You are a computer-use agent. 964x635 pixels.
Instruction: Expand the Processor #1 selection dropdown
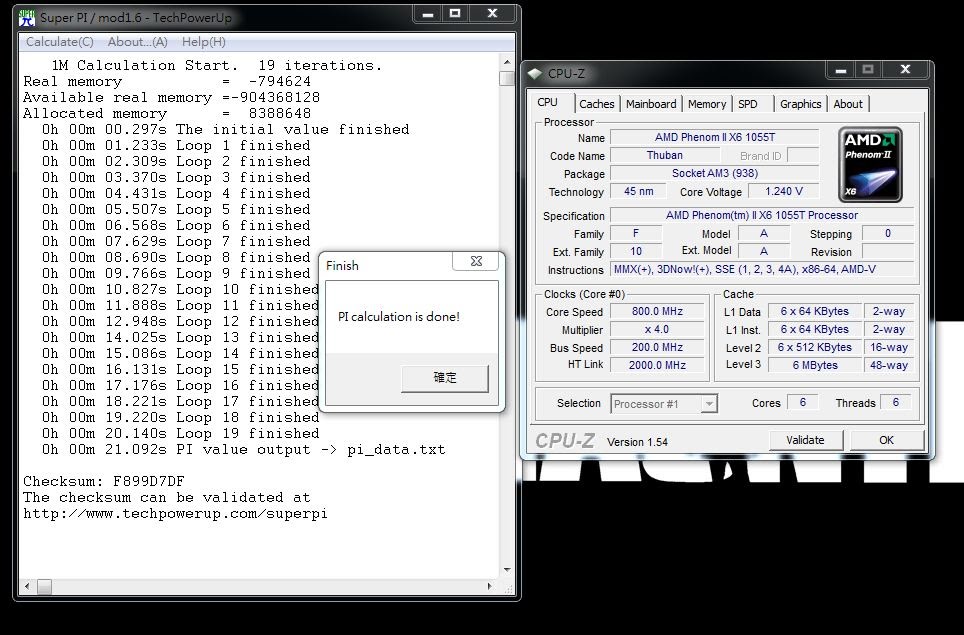click(709, 404)
